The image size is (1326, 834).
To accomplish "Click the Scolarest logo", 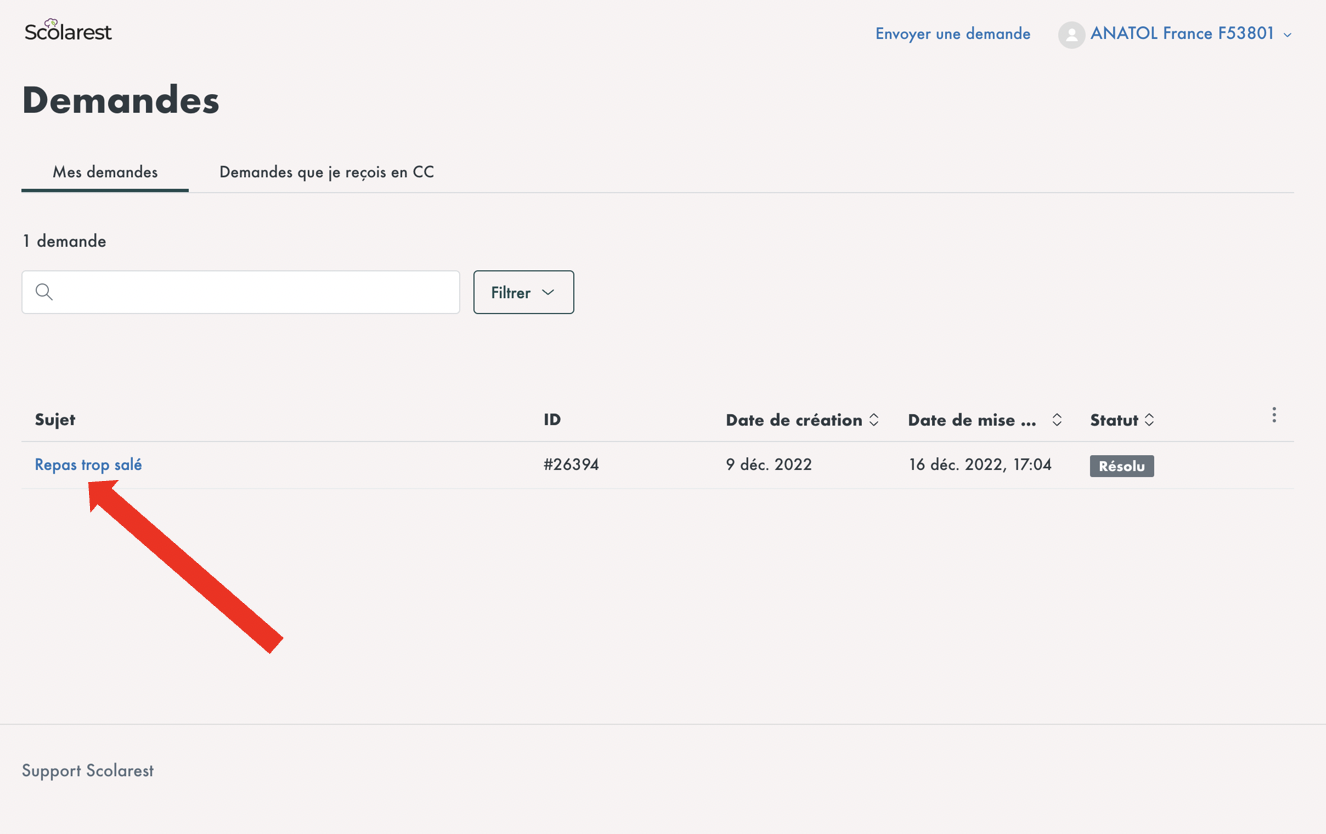I will click(68, 31).
